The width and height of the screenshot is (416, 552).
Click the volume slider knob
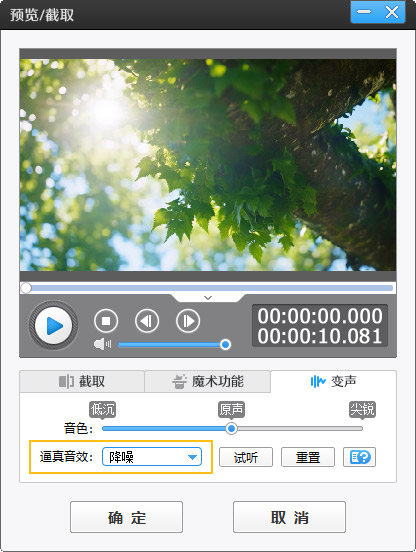coord(225,344)
